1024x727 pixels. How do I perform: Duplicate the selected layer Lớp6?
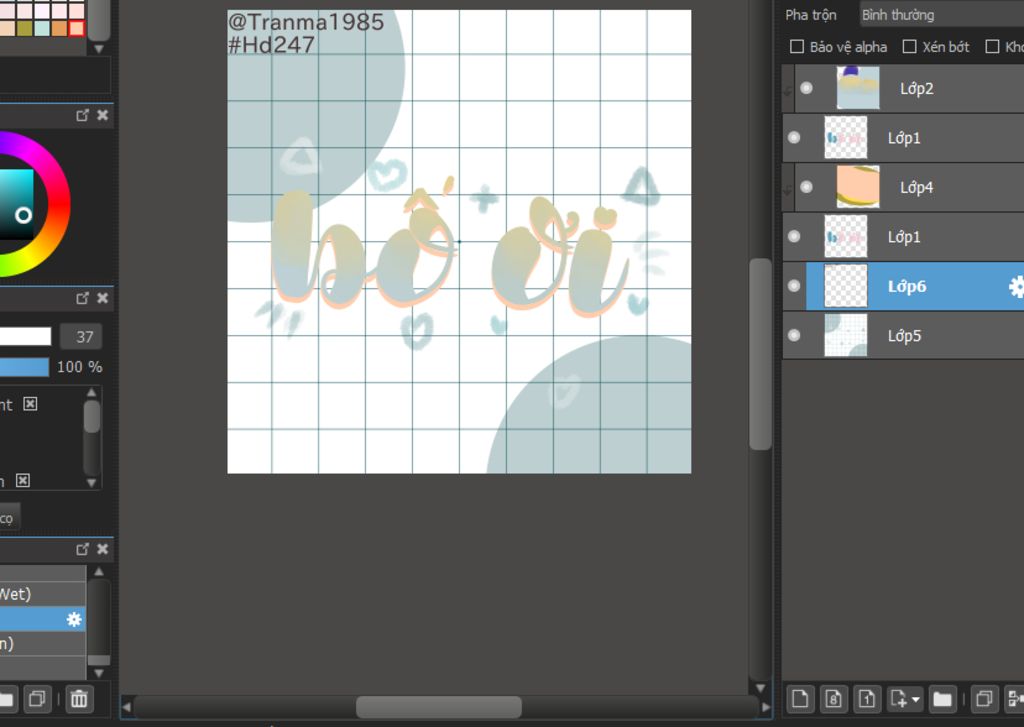click(x=984, y=699)
